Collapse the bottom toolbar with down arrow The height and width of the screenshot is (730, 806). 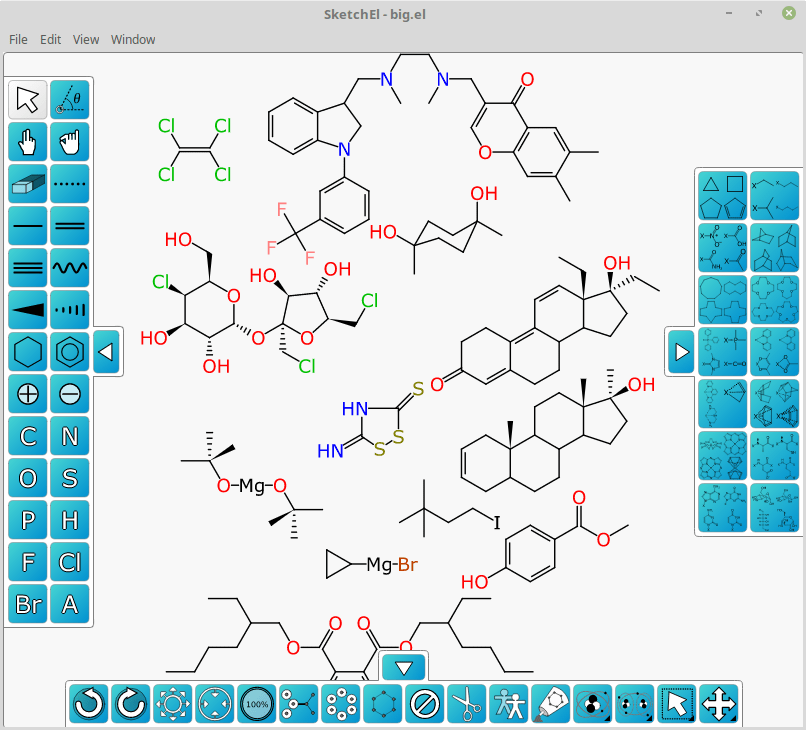coord(404,667)
